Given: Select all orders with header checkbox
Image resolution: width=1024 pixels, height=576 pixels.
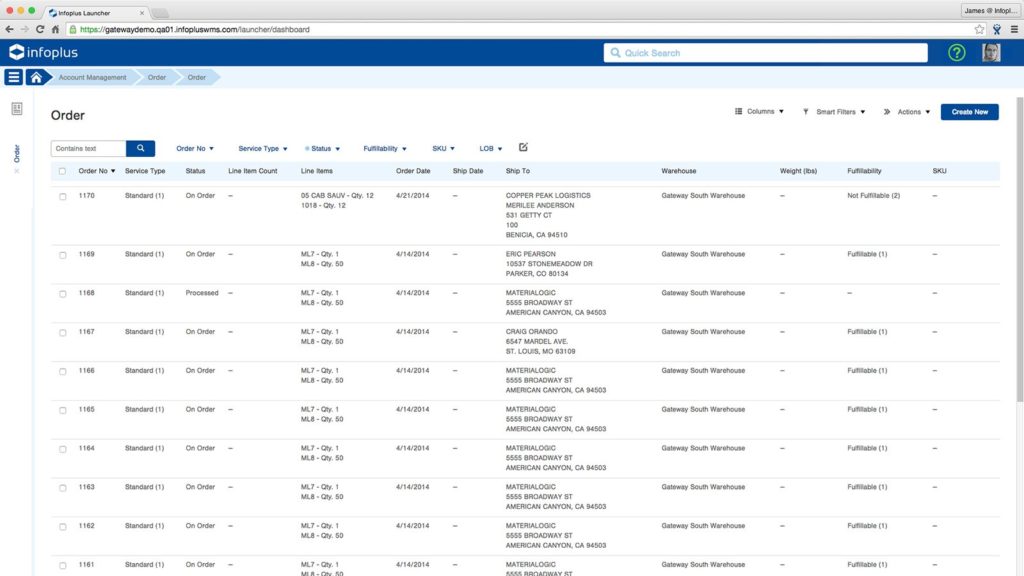Looking at the screenshot, I should click(x=62, y=171).
